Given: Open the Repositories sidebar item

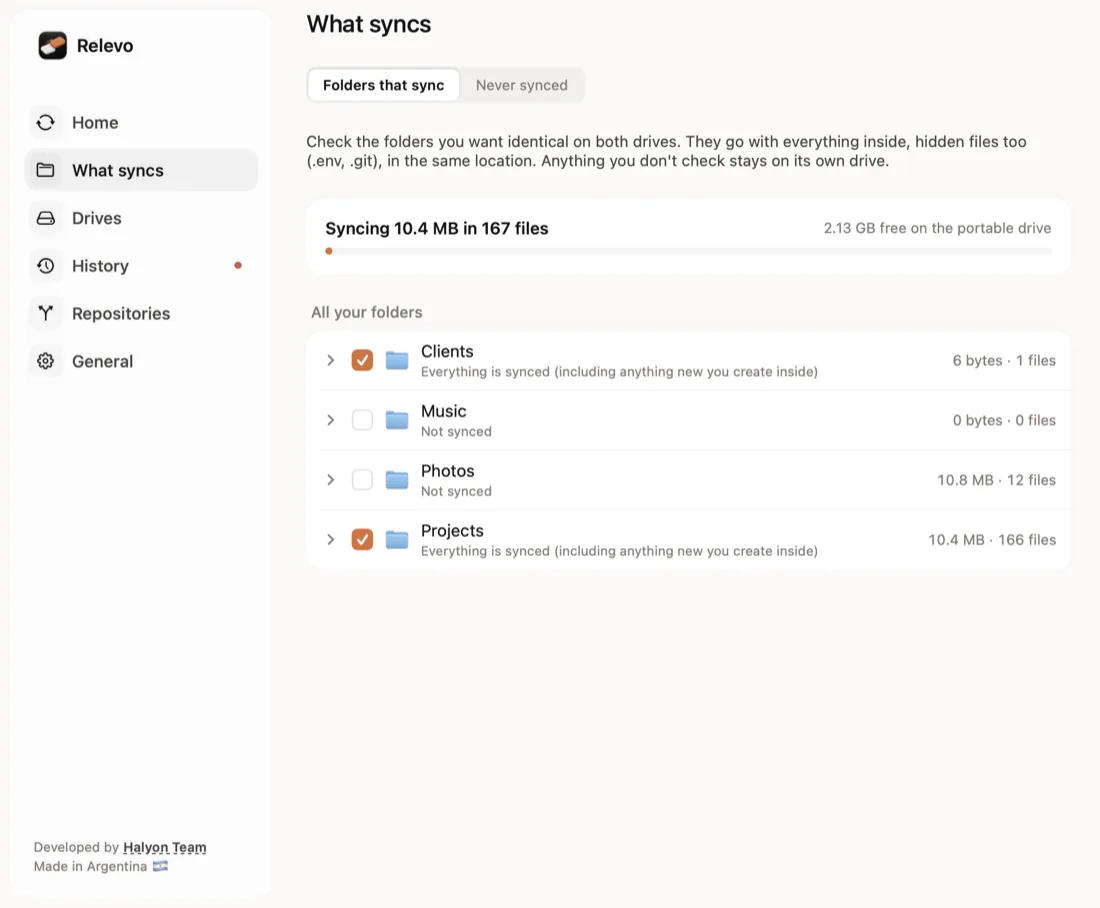Looking at the screenshot, I should pos(141,314).
